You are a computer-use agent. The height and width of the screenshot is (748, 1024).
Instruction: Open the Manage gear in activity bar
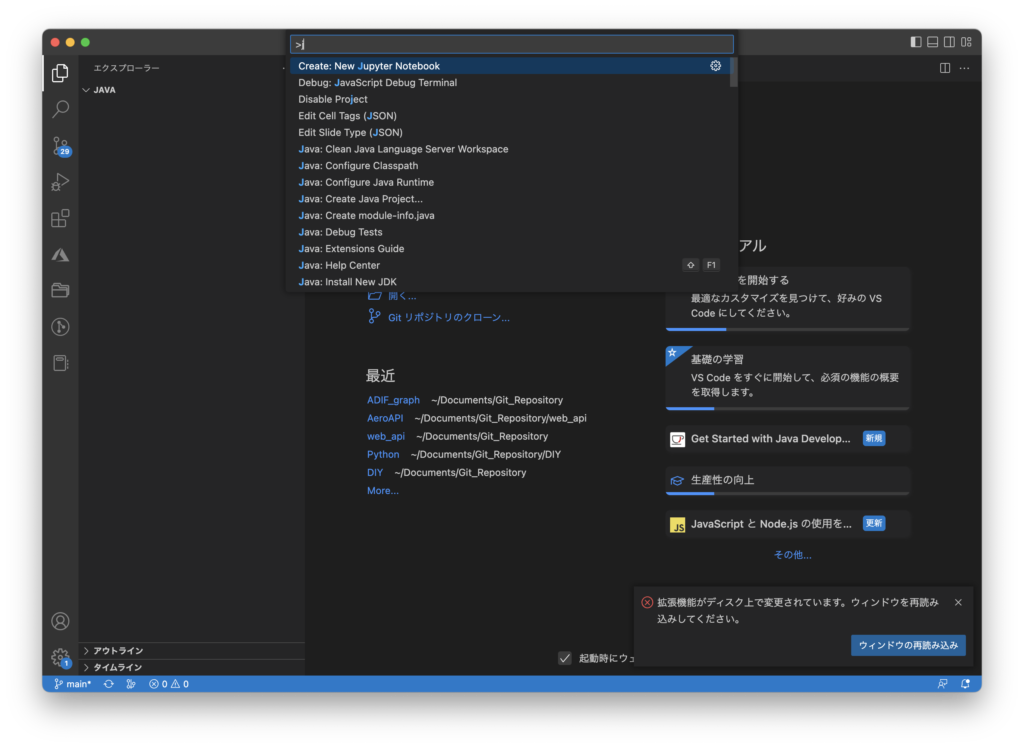60,657
